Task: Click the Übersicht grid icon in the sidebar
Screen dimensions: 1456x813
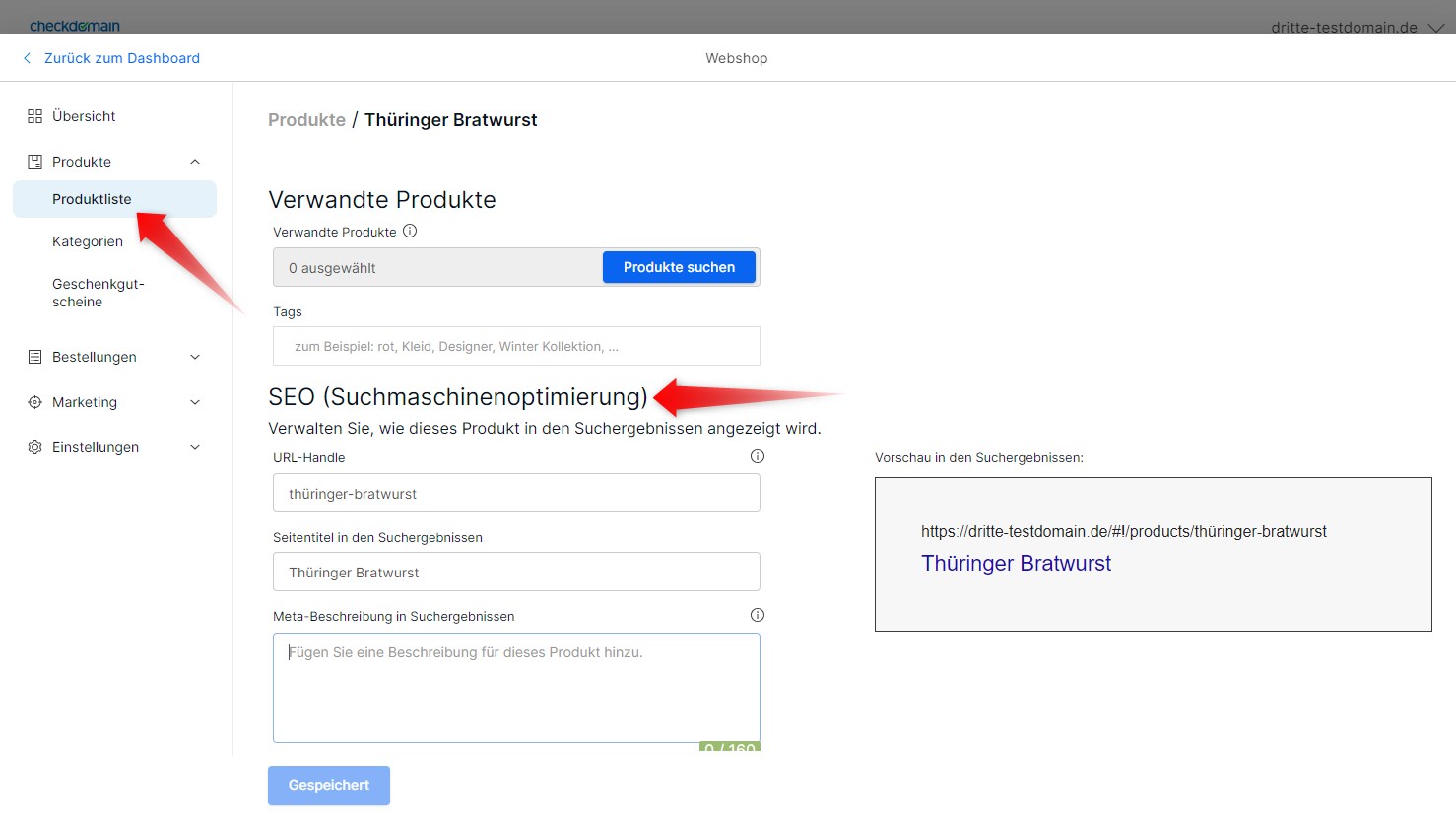Action: click(33, 115)
